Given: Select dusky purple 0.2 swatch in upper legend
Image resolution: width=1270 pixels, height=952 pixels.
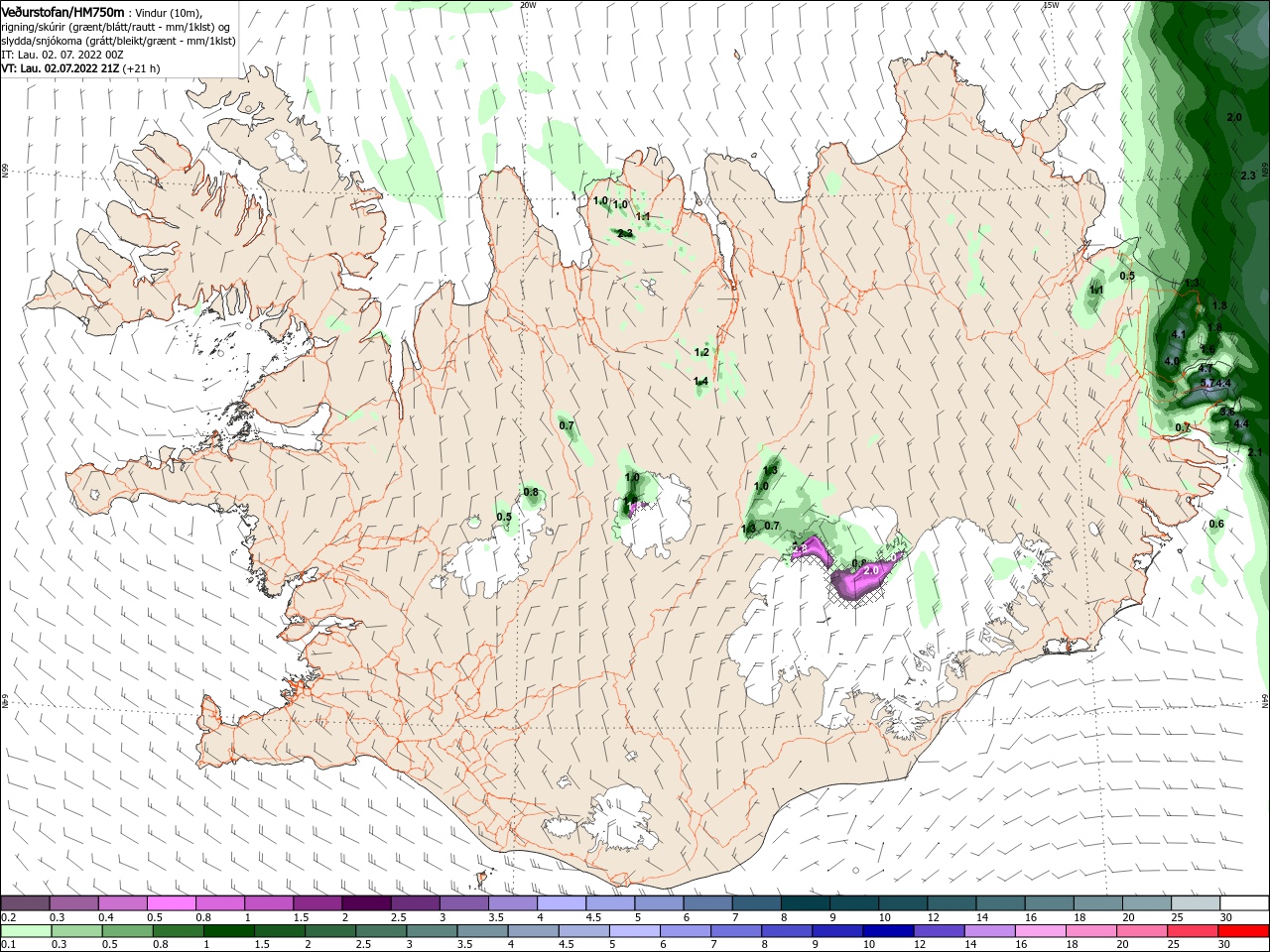Looking at the screenshot, I should [25, 903].
